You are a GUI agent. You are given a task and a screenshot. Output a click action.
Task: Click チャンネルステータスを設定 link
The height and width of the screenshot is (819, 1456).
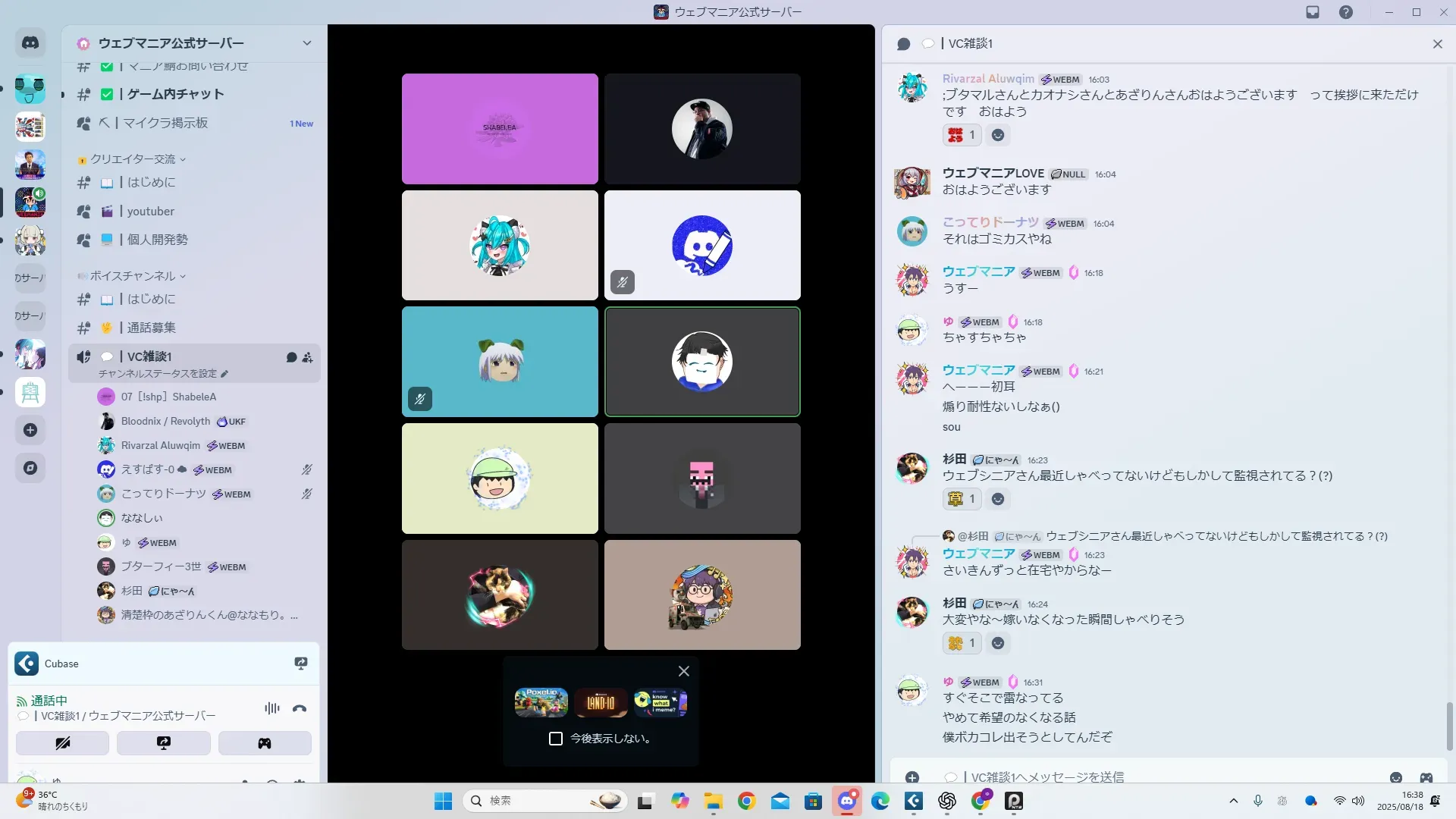(158, 374)
